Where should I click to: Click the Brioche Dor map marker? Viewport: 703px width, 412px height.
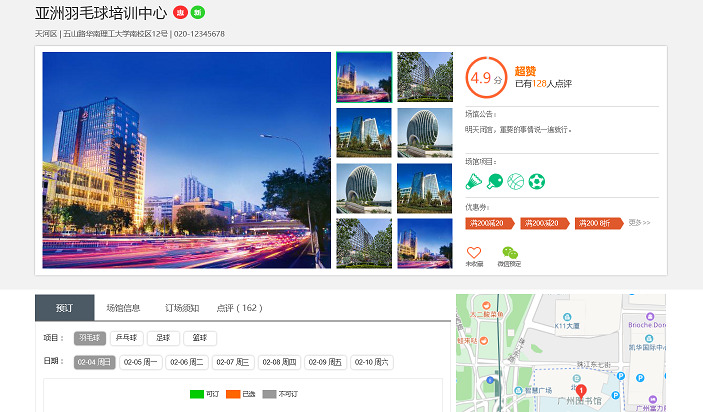pyautogui.click(x=650, y=317)
